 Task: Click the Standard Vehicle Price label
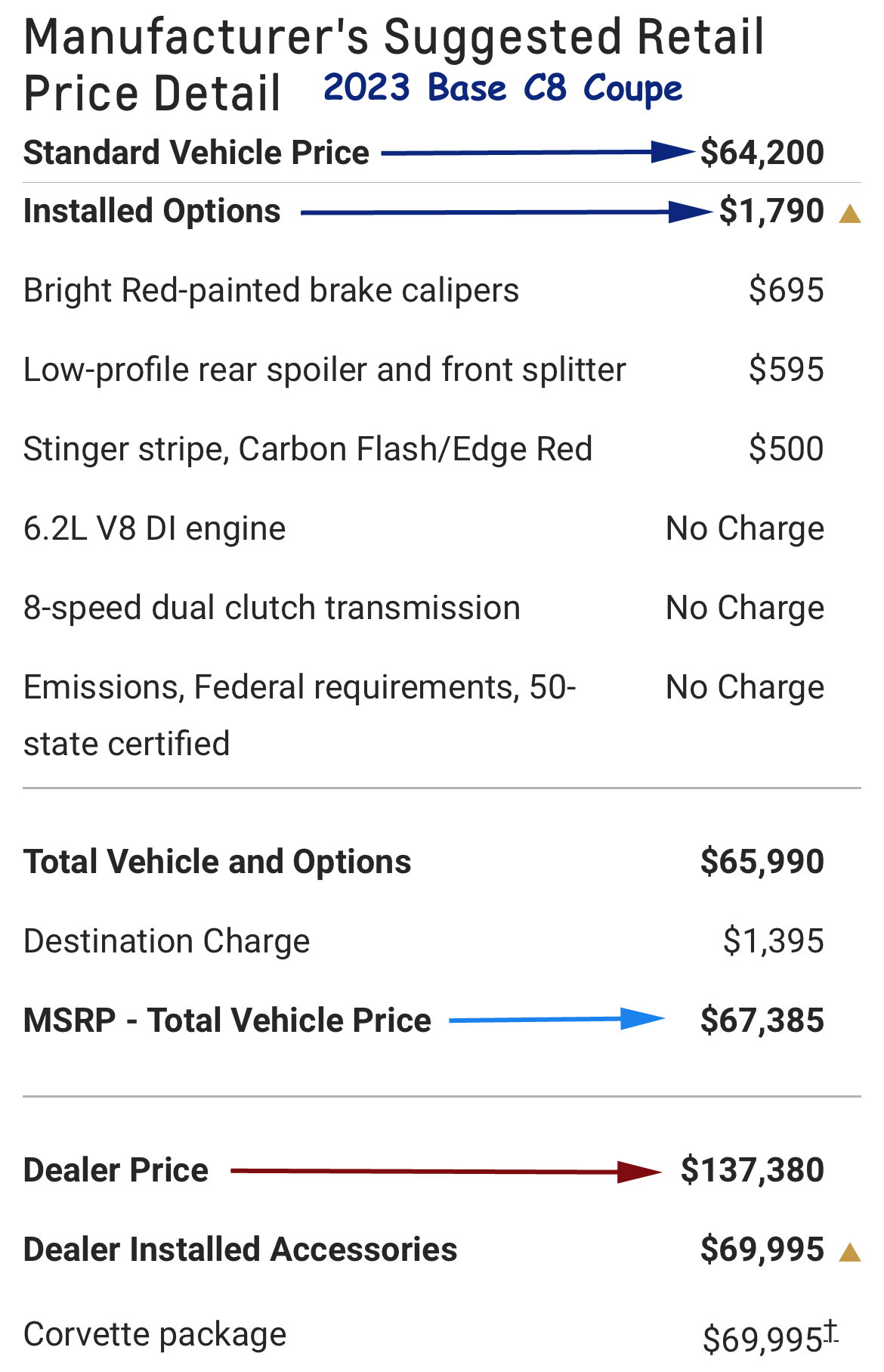coord(196,153)
